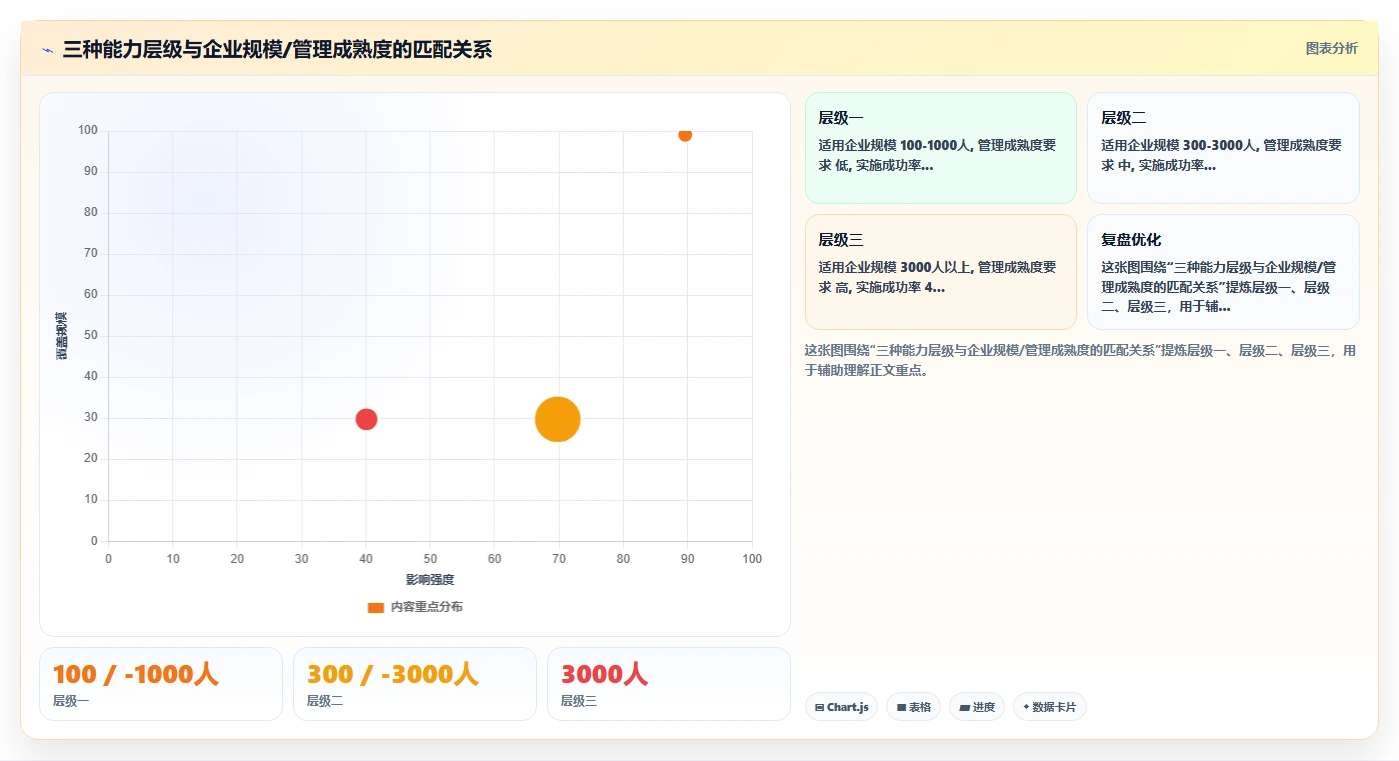
Task: Click the small orange bubble near top
Action: click(685, 135)
